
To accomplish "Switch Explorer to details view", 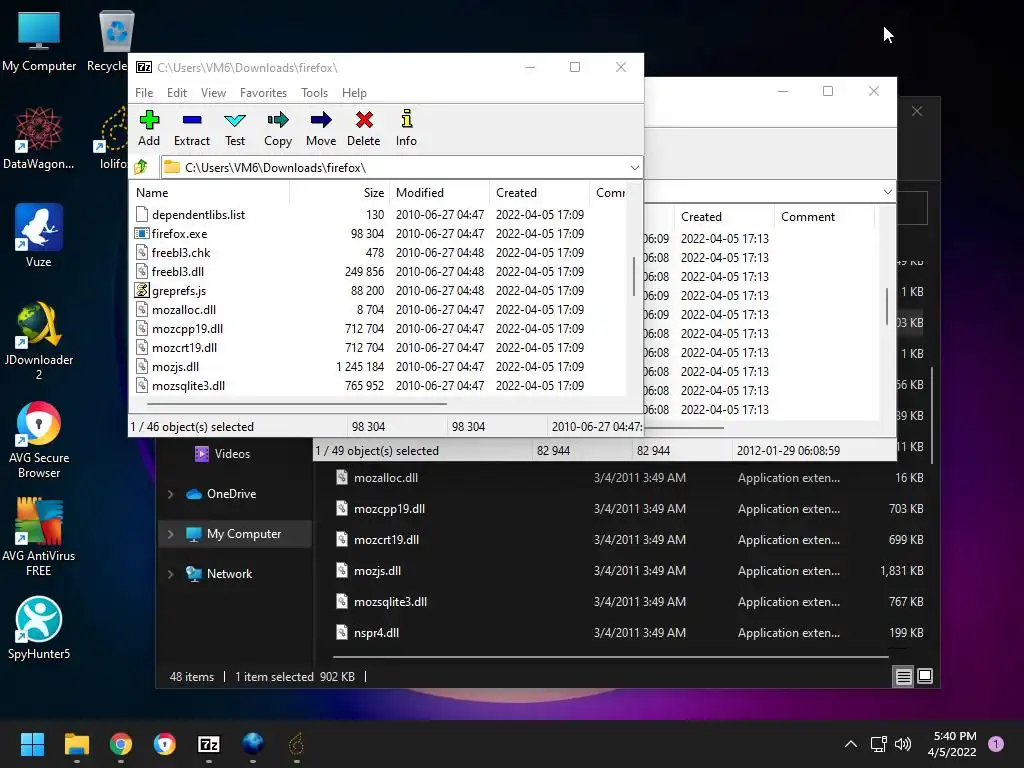I will 903,677.
